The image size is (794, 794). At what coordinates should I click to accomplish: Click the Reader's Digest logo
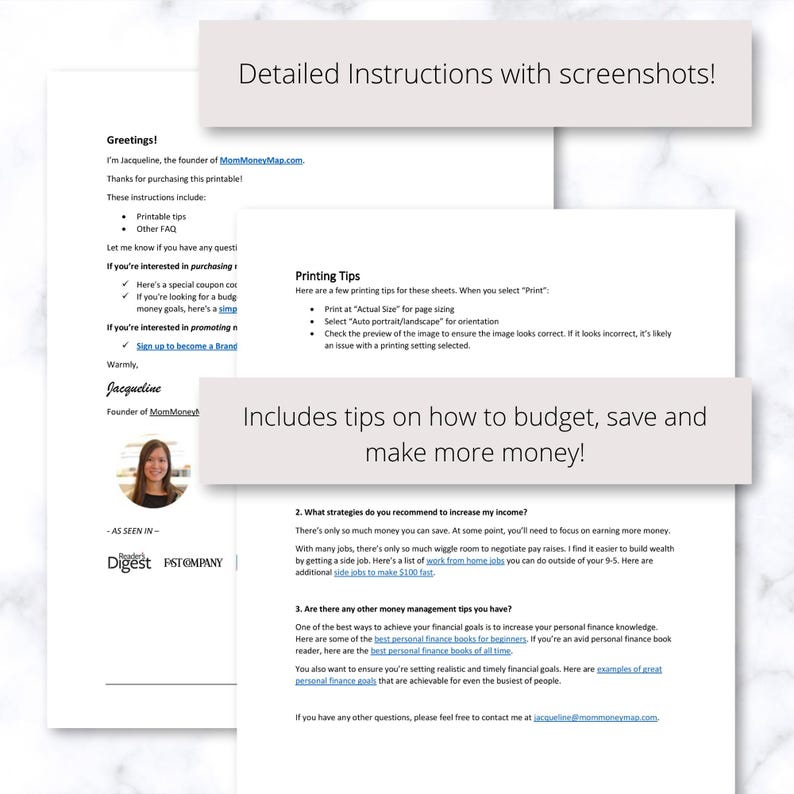click(x=129, y=562)
